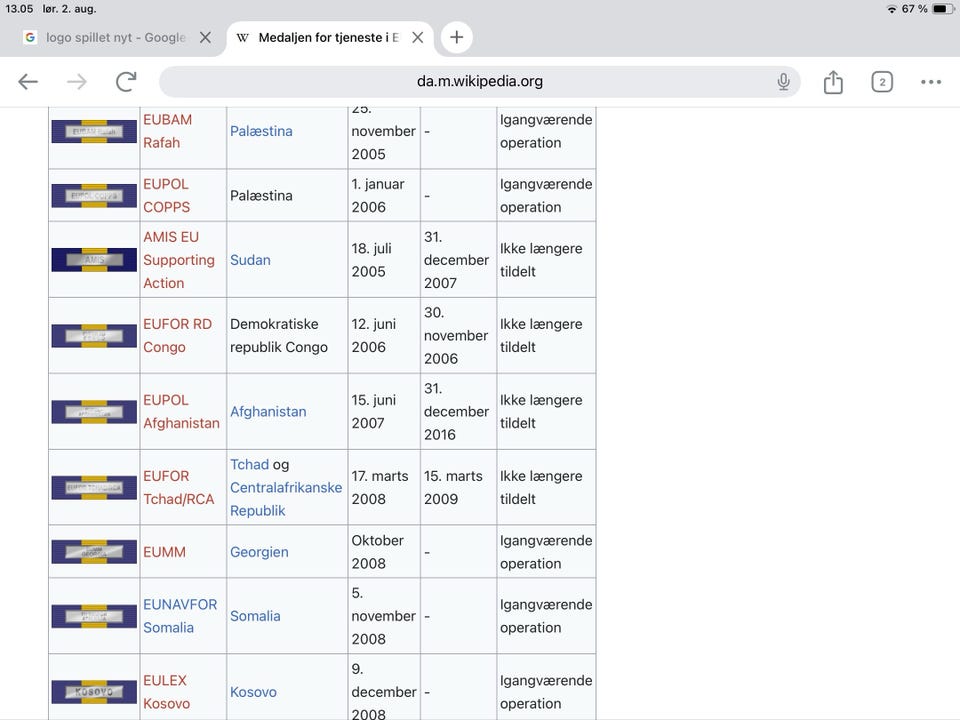960x720 pixels.
Task: Open the EUFOR Tchad/RCA ribbon image
Action: coord(94,487)
